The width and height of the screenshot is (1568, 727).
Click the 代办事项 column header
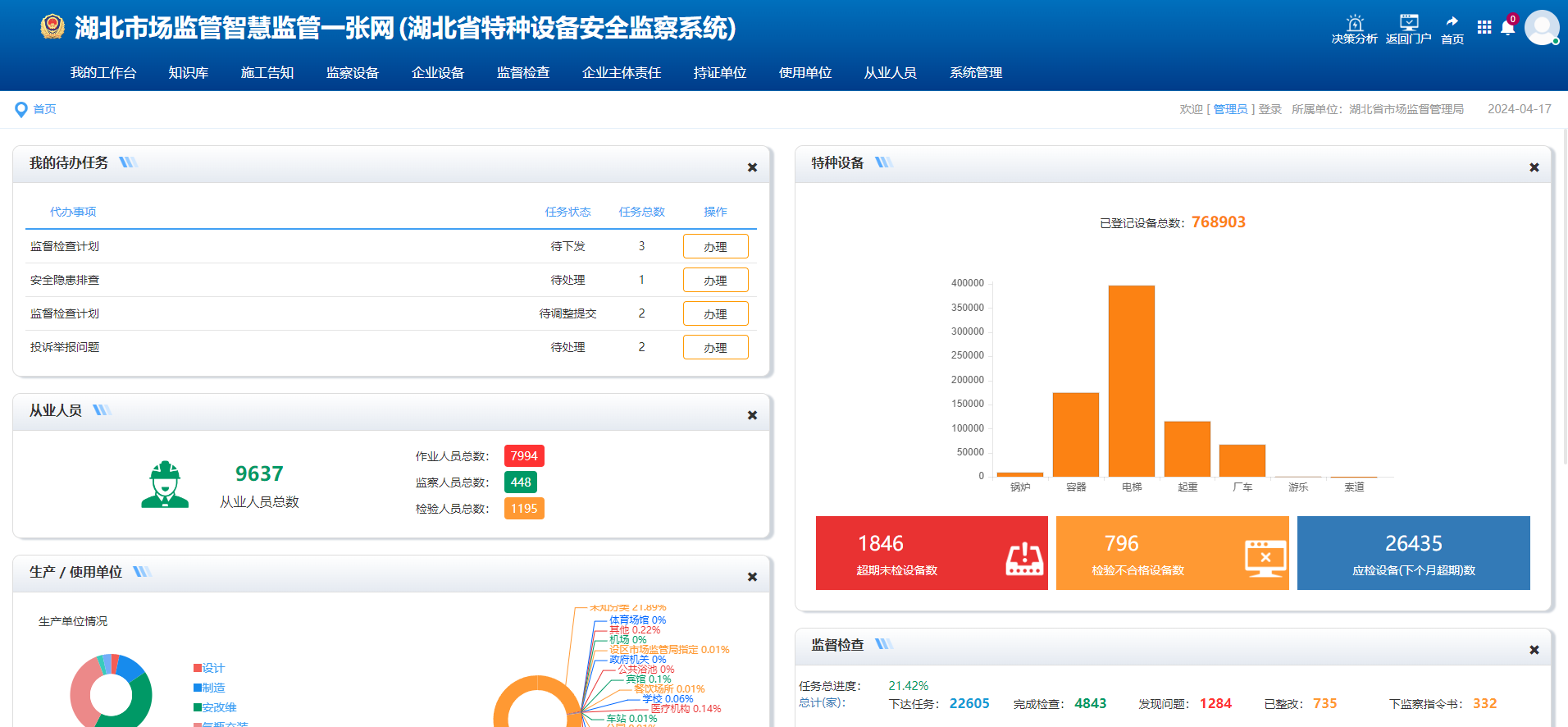tap(73, 212)
